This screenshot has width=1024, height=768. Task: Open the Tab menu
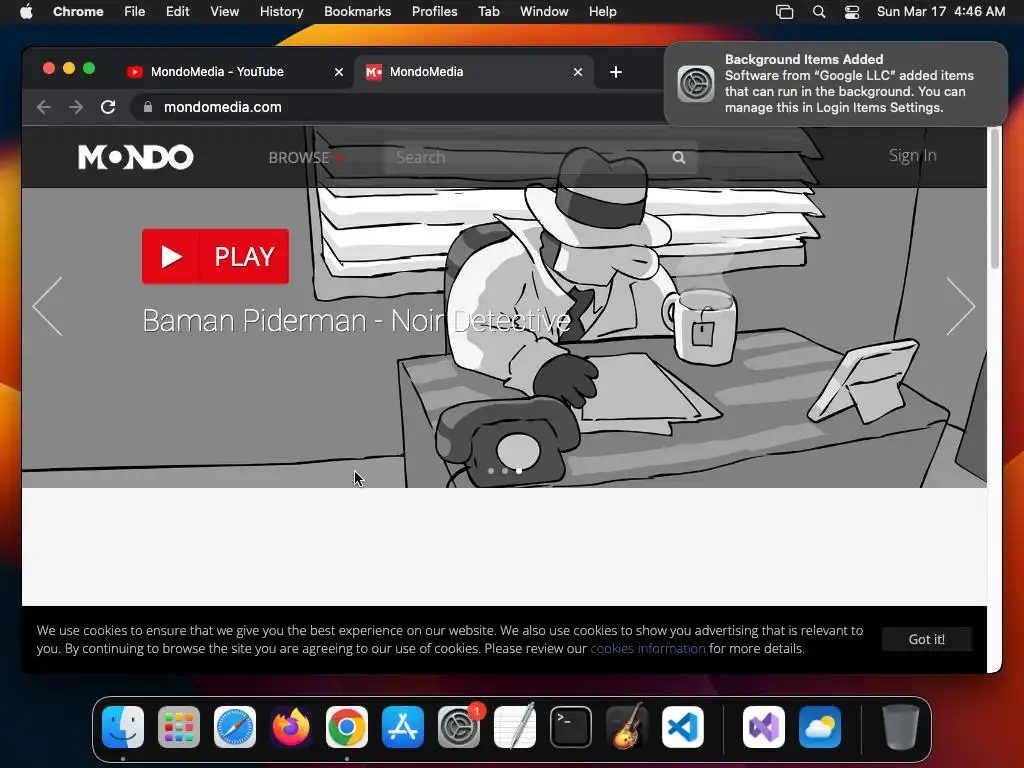(488, 12)
